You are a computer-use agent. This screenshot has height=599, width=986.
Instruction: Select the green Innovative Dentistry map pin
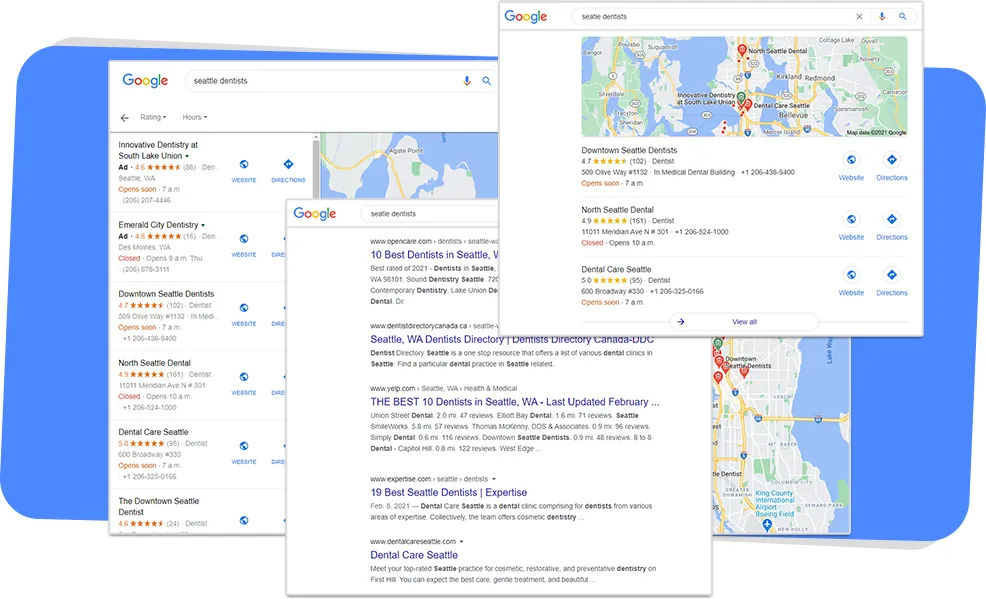click(741, 97)
